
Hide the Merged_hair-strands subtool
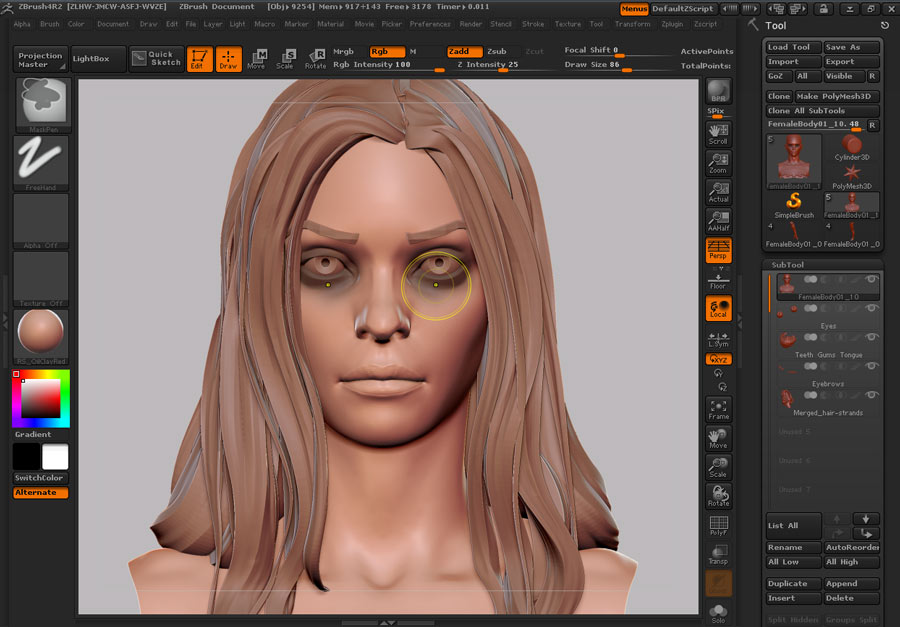coord(872,395)
